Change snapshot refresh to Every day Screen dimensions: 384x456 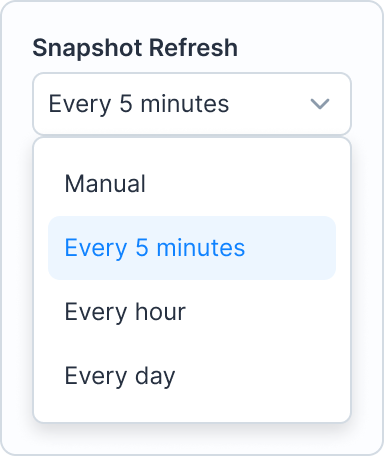(x=192, y=376)
